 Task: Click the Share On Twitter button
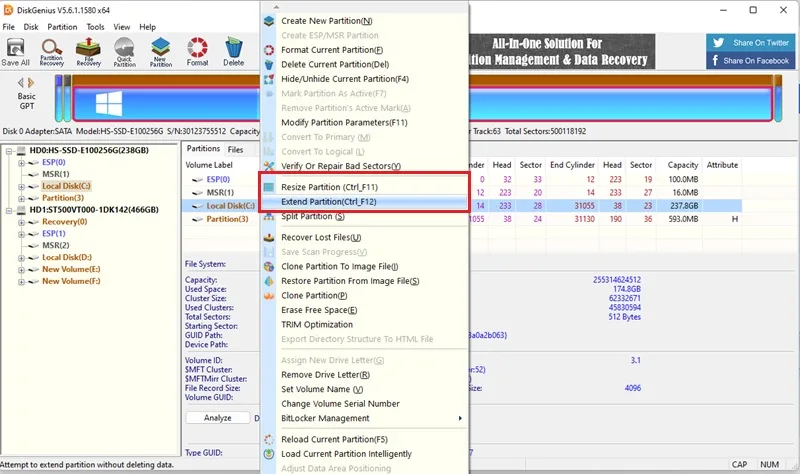point(751,43)
